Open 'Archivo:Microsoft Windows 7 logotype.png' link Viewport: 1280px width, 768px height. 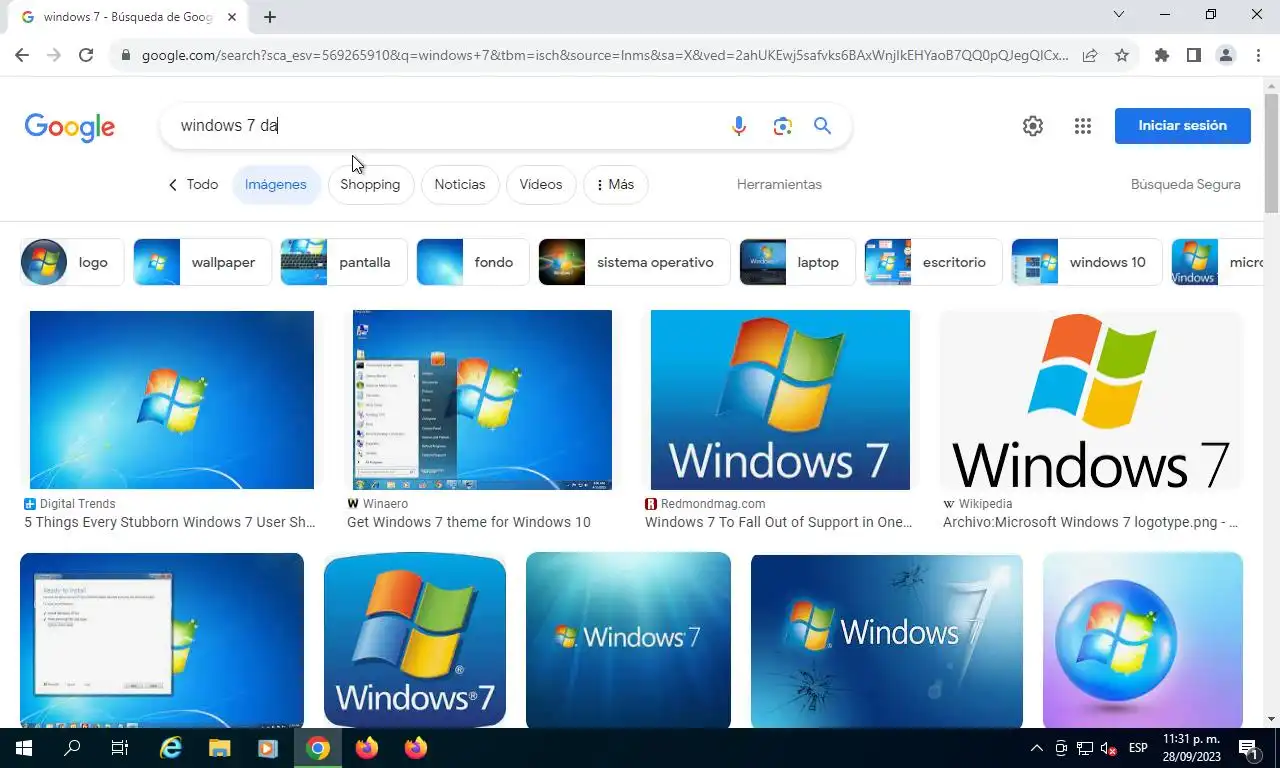1091,522
